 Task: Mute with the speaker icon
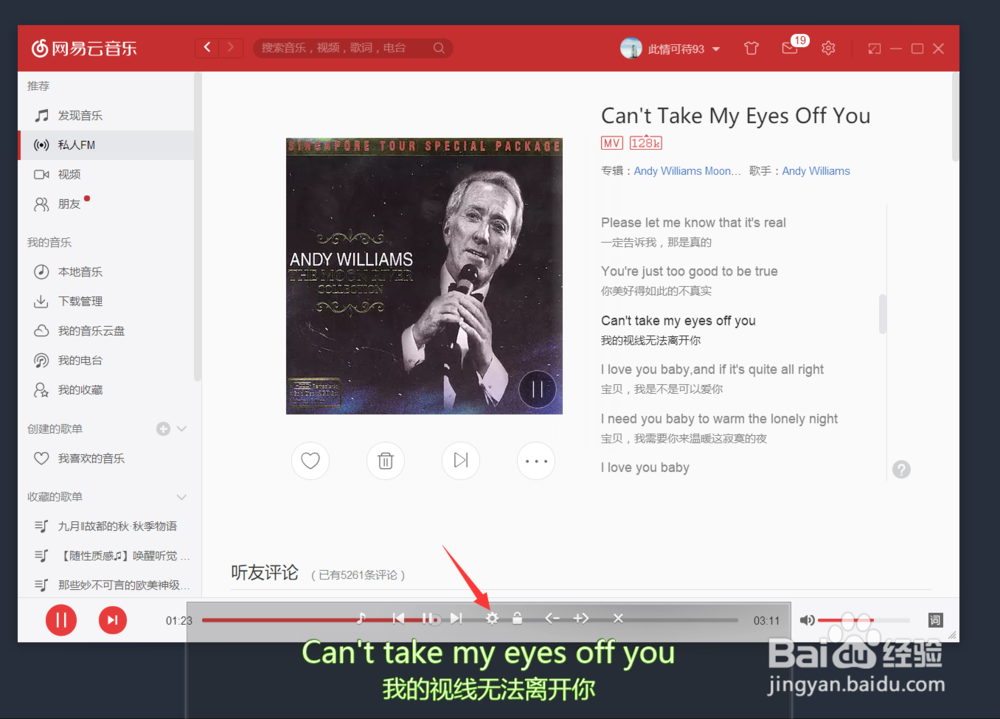[x=807, y=620]
